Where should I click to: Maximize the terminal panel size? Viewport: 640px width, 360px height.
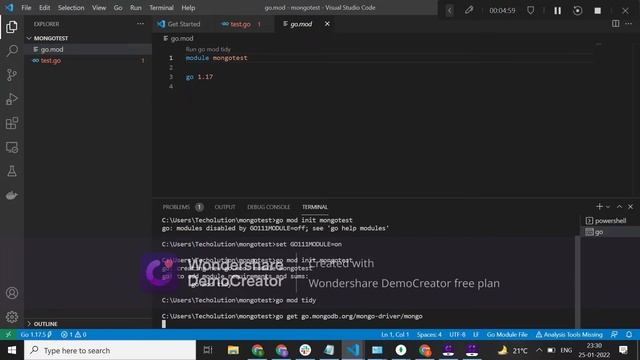coord(619,207)
